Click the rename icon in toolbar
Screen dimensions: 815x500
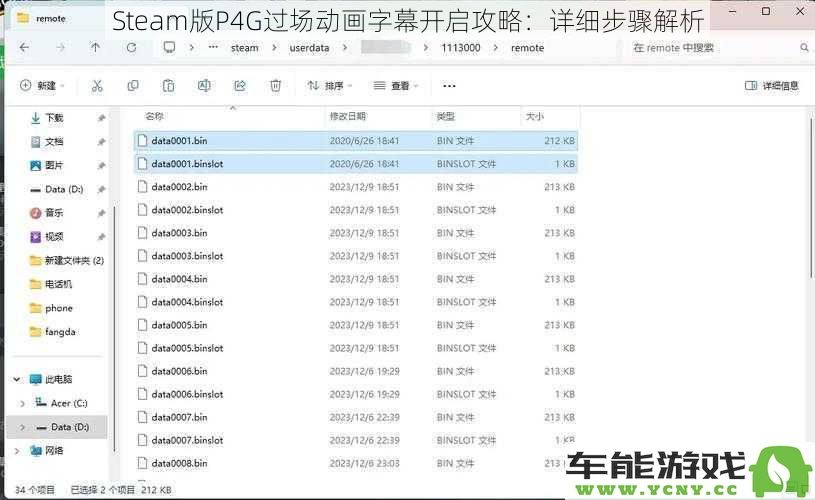(x=204, y=86)
